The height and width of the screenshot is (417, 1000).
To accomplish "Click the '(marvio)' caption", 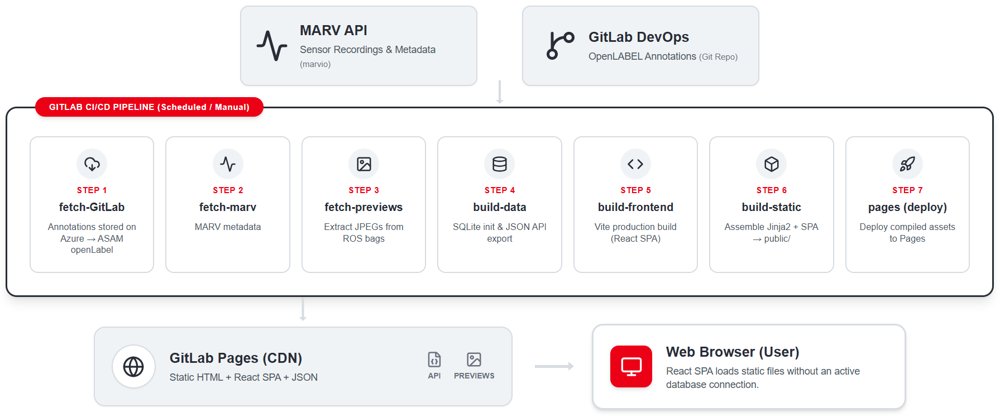I will [315, 64].
